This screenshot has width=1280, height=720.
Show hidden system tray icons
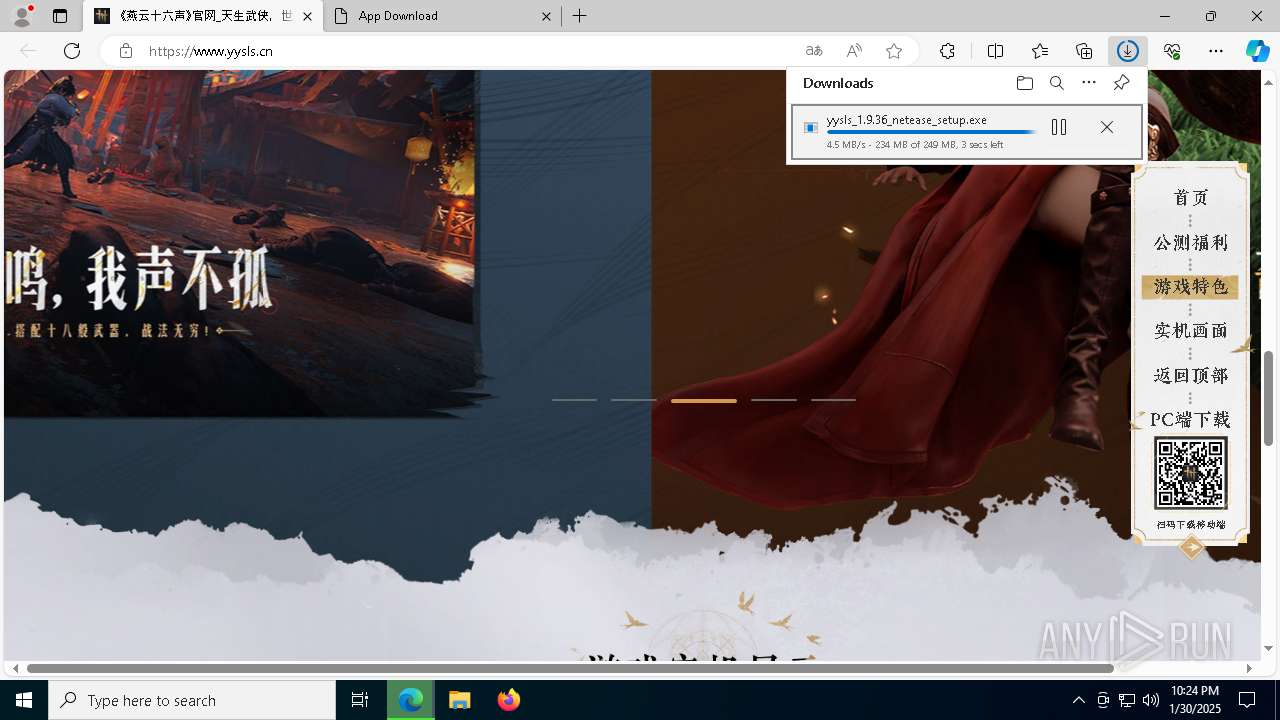pos(1078,700)
